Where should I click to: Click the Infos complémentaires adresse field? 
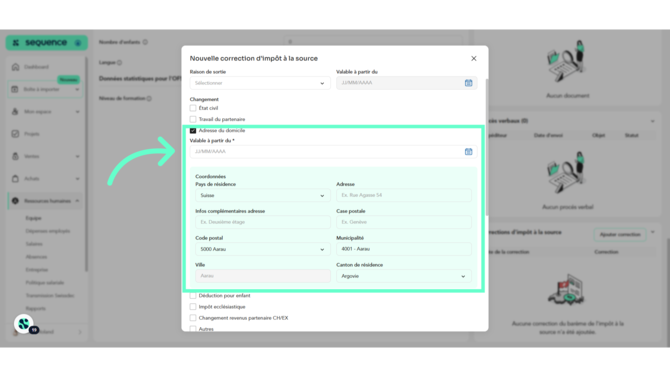pos(262,222)
